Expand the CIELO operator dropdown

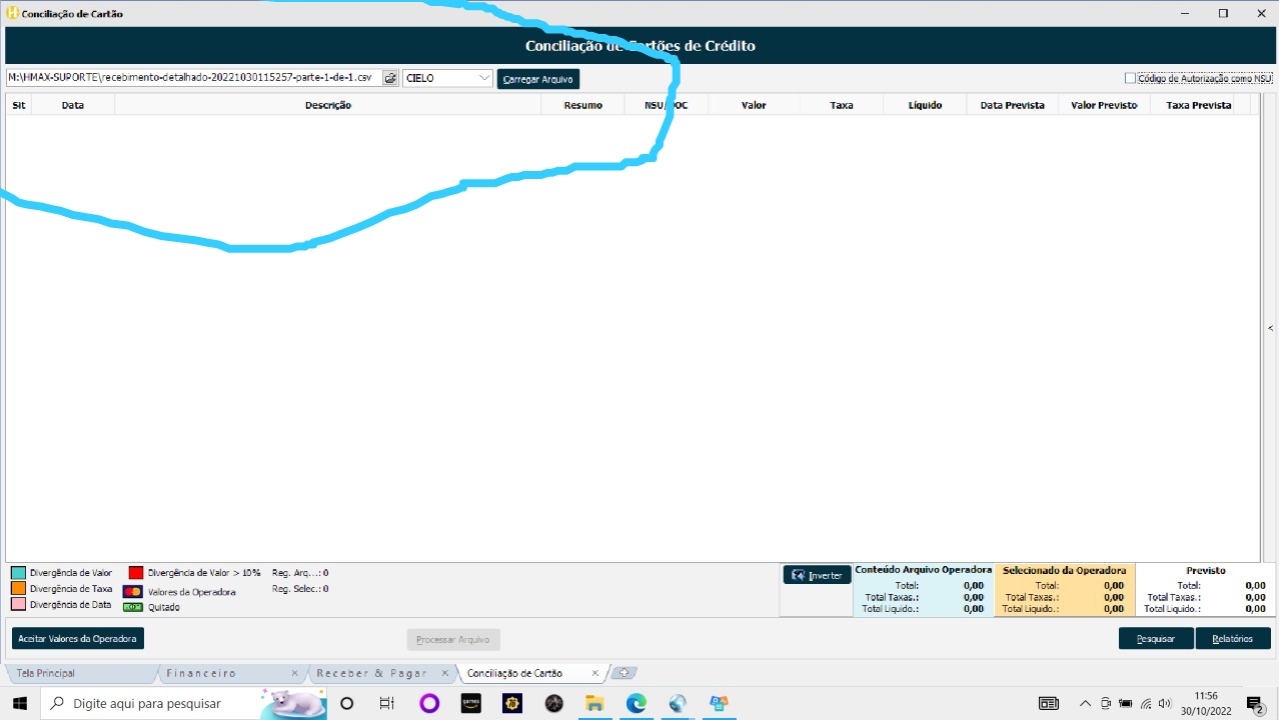pyautogui.click(x=485, y=78)
